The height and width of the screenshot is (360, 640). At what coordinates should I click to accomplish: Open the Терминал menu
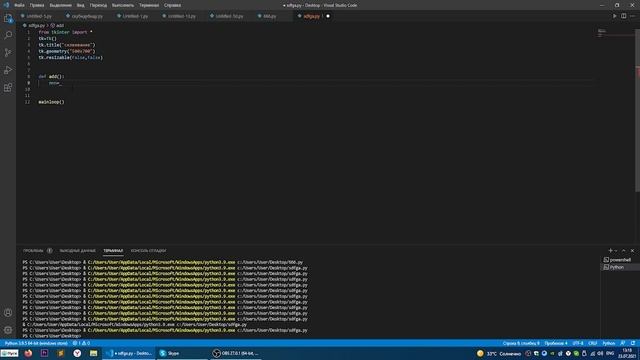tap(149, 5)
